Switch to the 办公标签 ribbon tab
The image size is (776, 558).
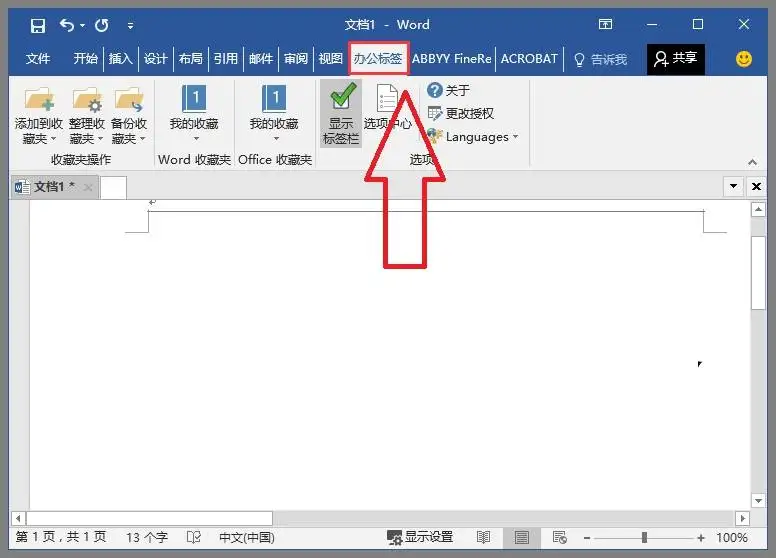[378, 59]
